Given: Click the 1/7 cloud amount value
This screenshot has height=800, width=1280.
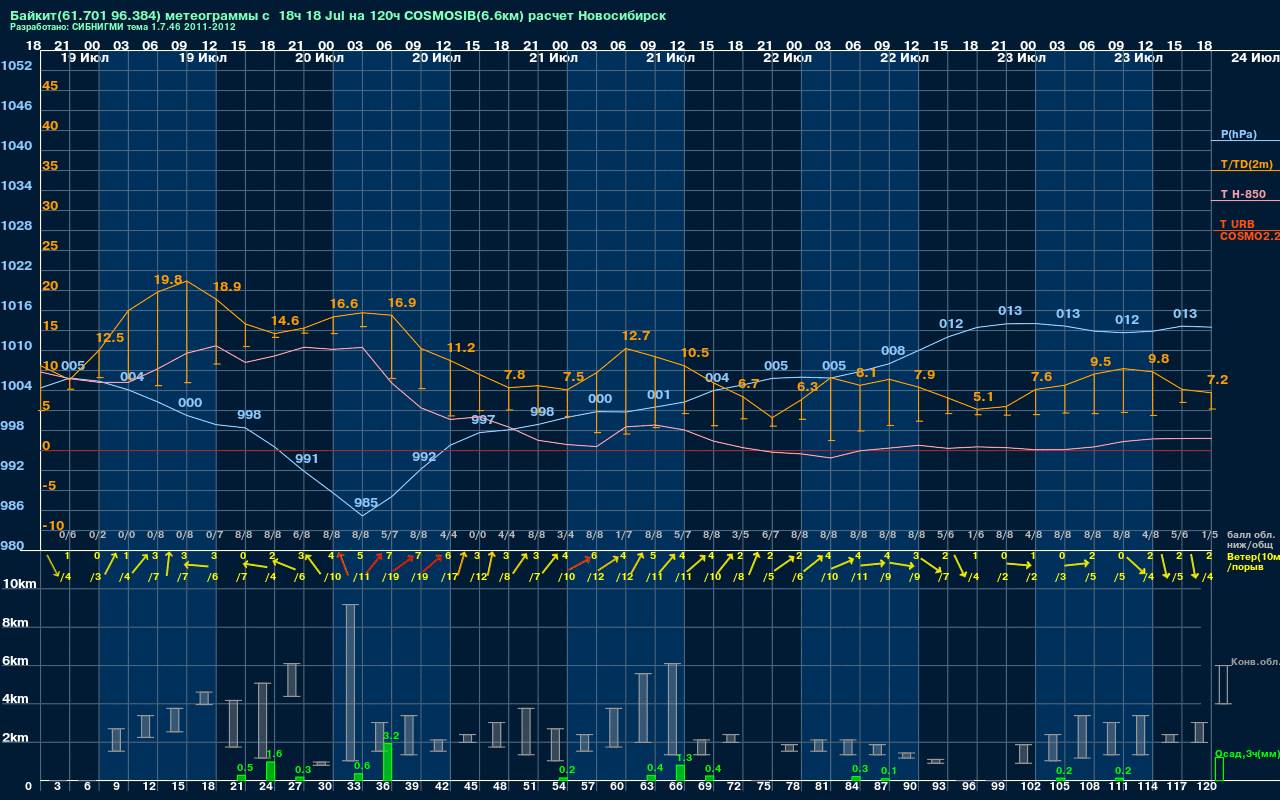Looking at the screenshot, I should click(624, 535).
